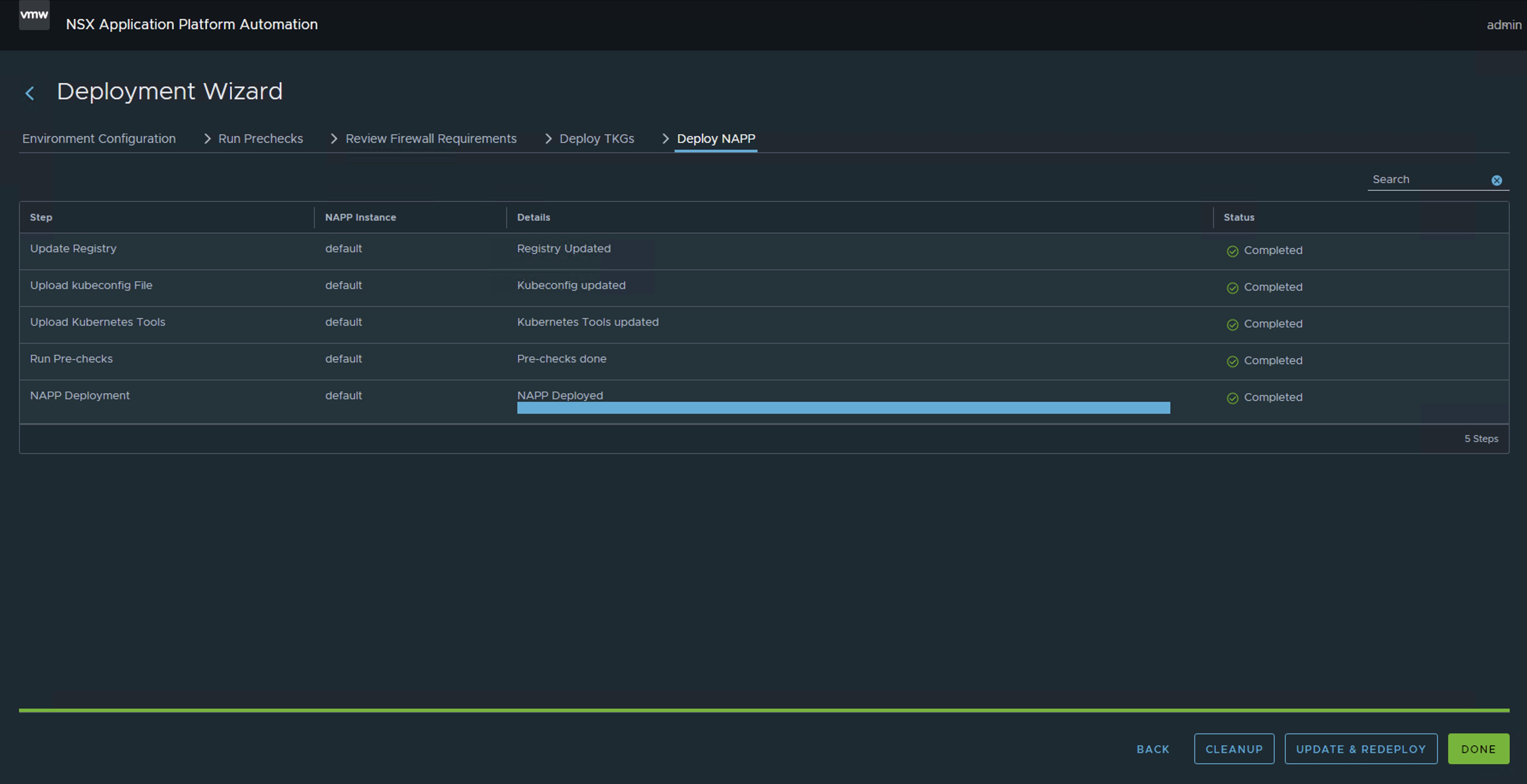Click the BACK button

pyautogui.click(x=1153, y=749)
